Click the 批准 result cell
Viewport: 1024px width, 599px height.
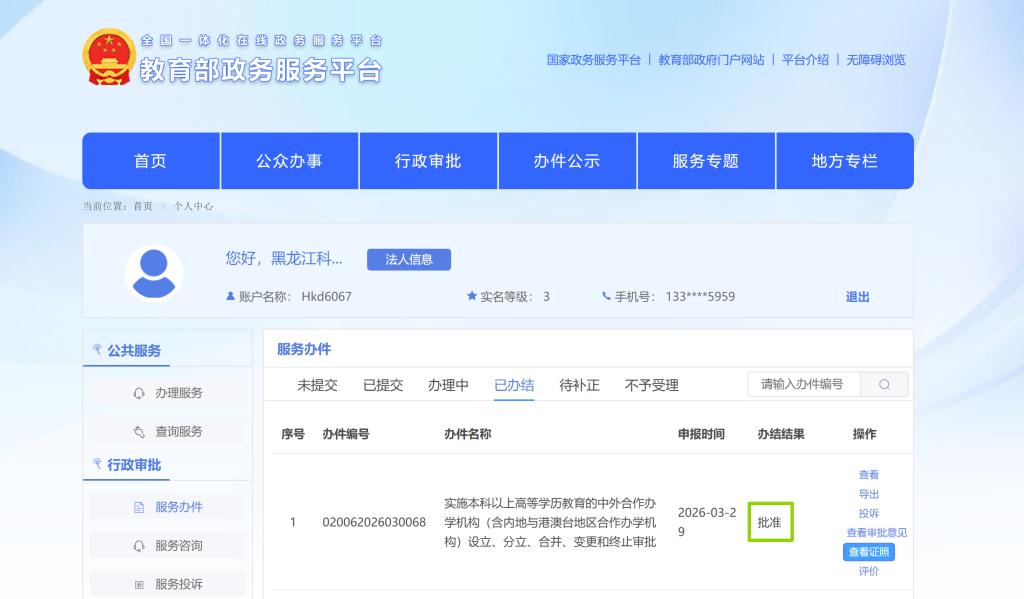[x=770, y=522]
